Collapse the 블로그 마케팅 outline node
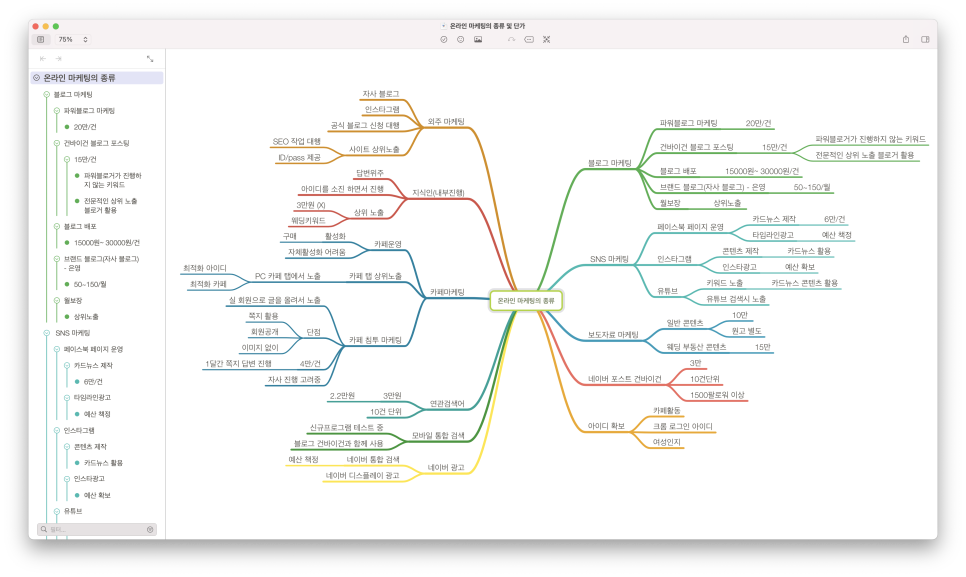Screen dimensions: 966x577 tap(46, 95)
